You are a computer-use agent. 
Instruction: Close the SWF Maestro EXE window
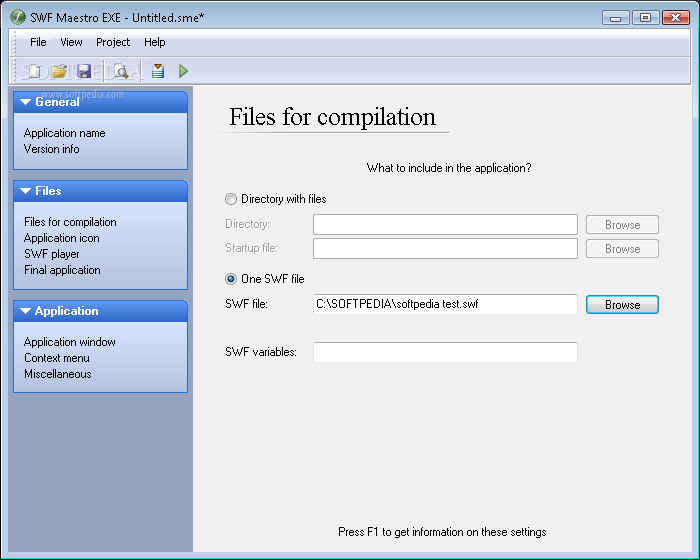click(x=676, y=18)
